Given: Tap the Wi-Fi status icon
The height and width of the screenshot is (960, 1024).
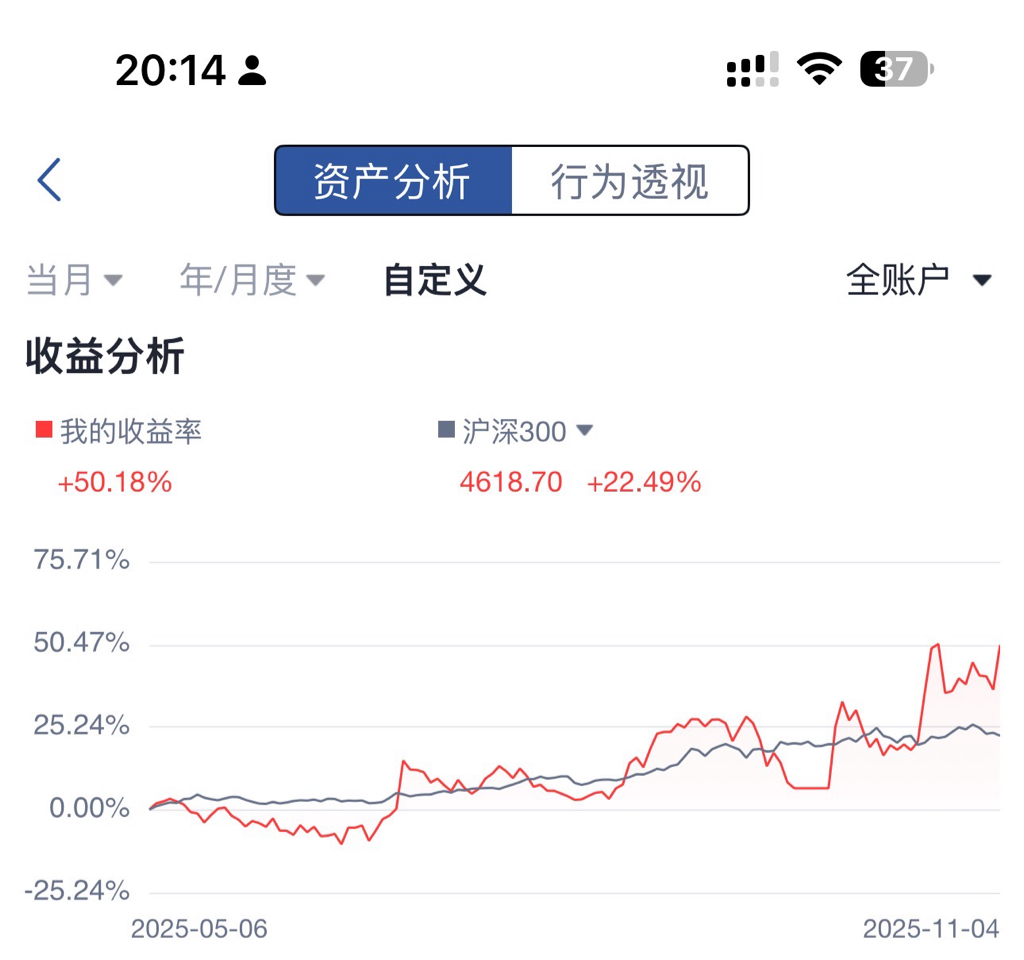Looking at the screenshot, I should [818, 69].
